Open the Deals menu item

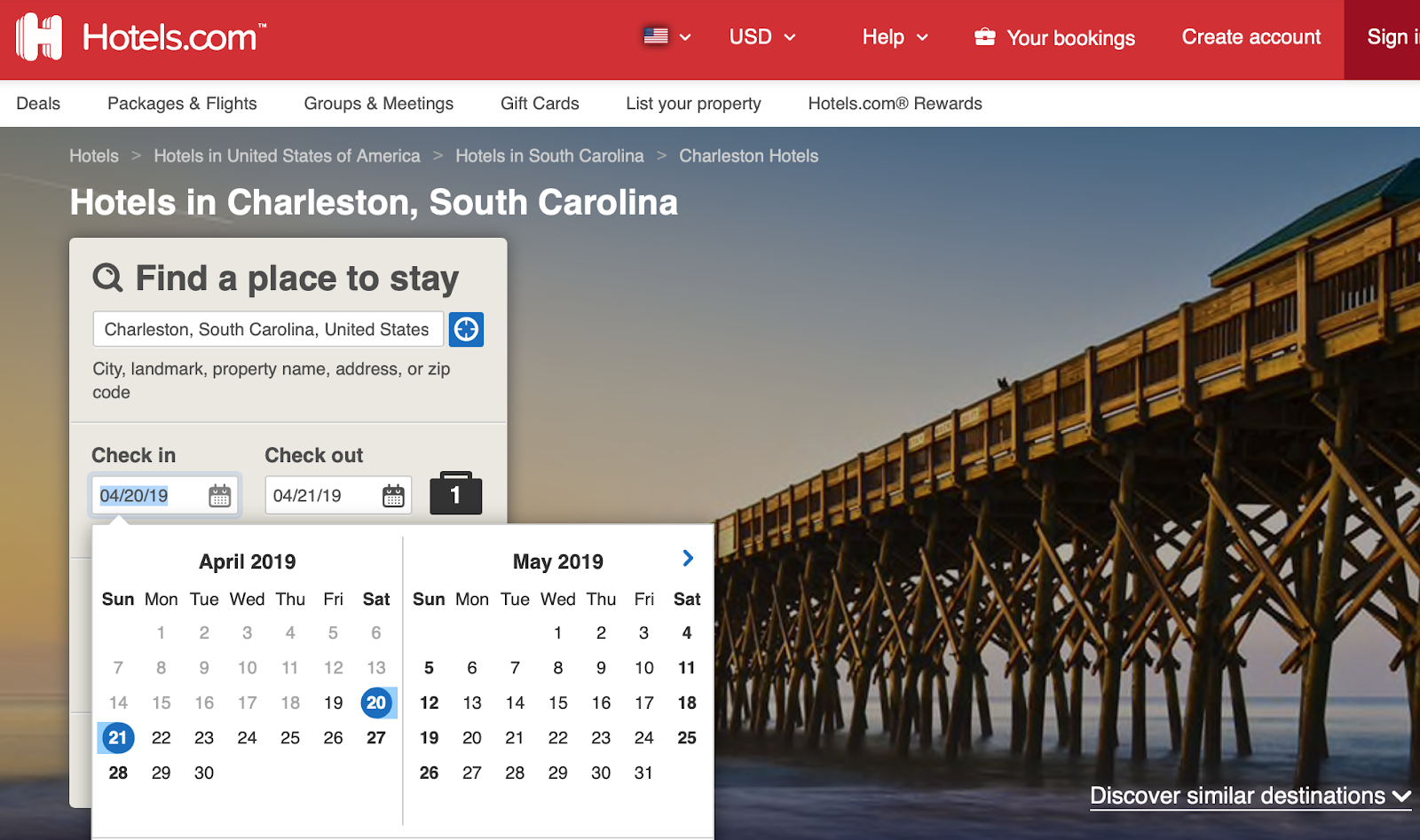pos(37,103)
